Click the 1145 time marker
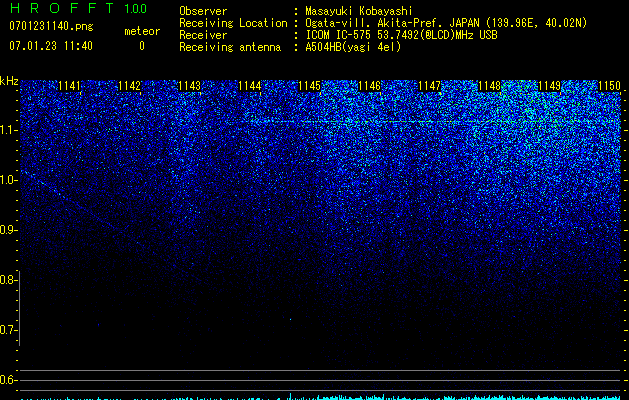The width and height of the screenshot is (629, 400). pyautogui.click(x=310, y=86)
